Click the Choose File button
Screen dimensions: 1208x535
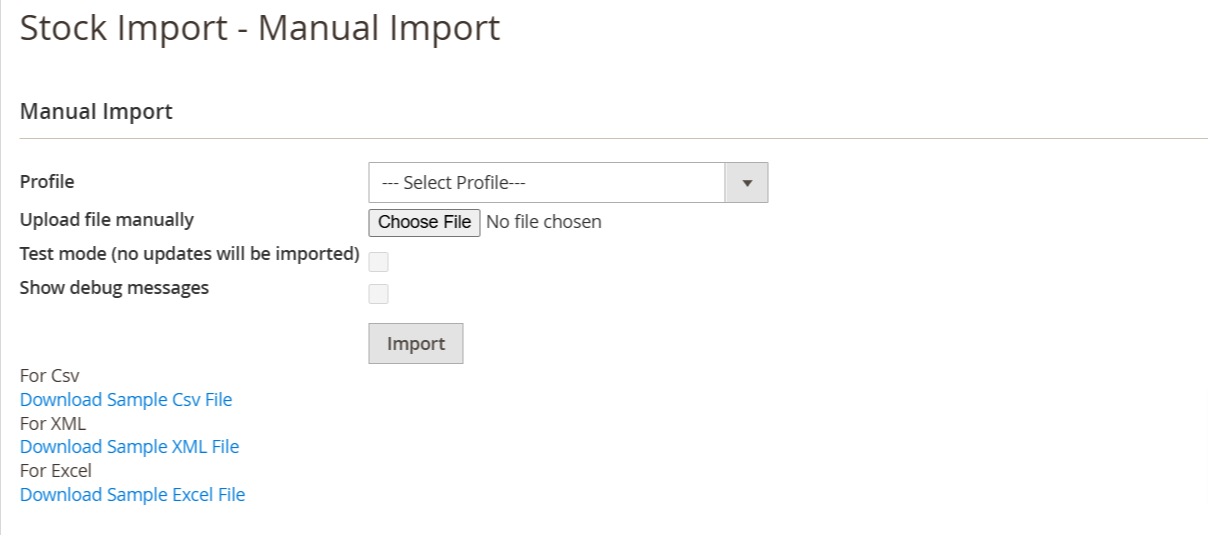[424, 222]
